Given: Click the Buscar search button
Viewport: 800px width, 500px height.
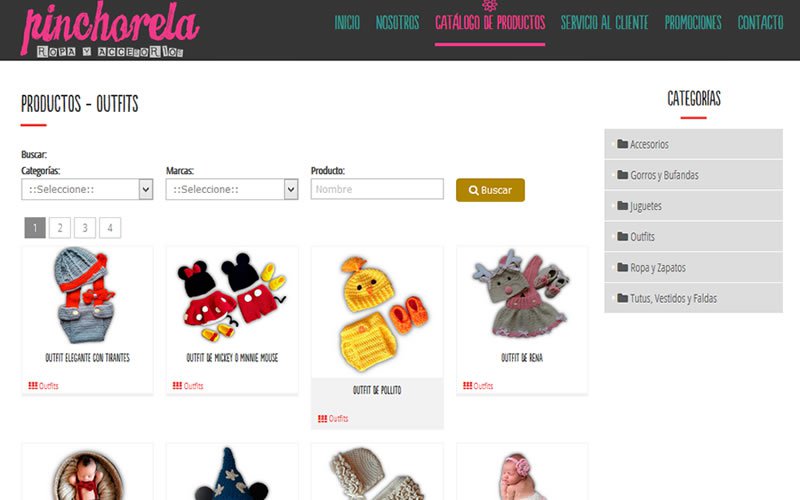Looking at the screenshot, I should click(490, 190).
